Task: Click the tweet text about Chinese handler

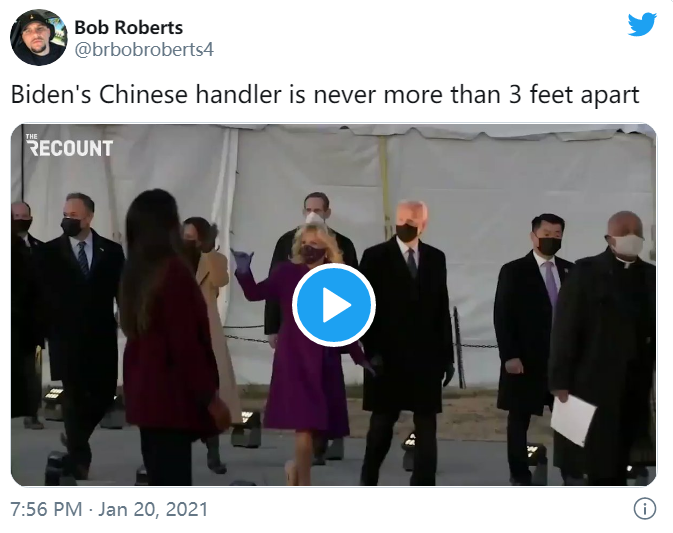Action: (325, 94)
